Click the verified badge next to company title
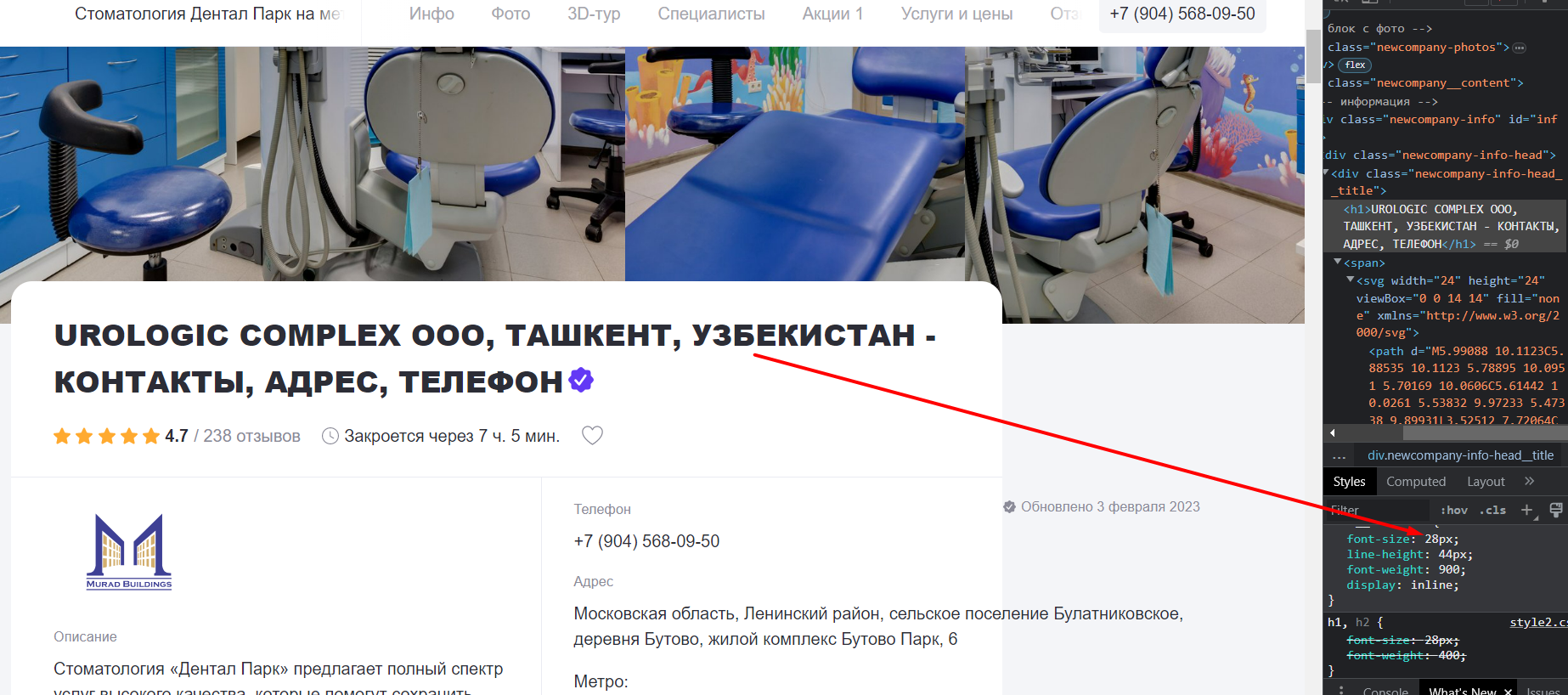The image size is (1568, 695). point(581,380)
